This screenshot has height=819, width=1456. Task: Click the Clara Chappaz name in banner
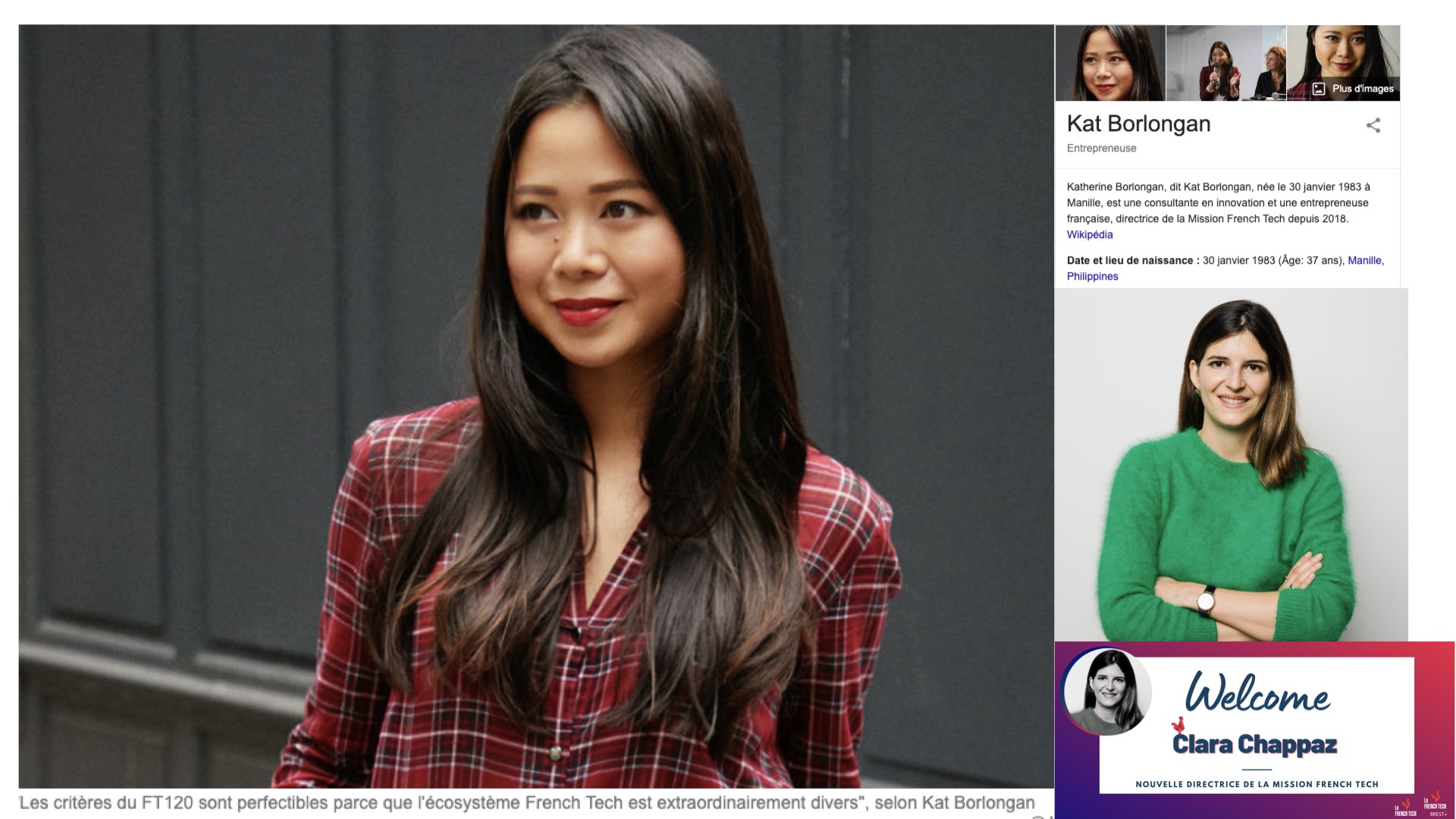(1254, 745)
